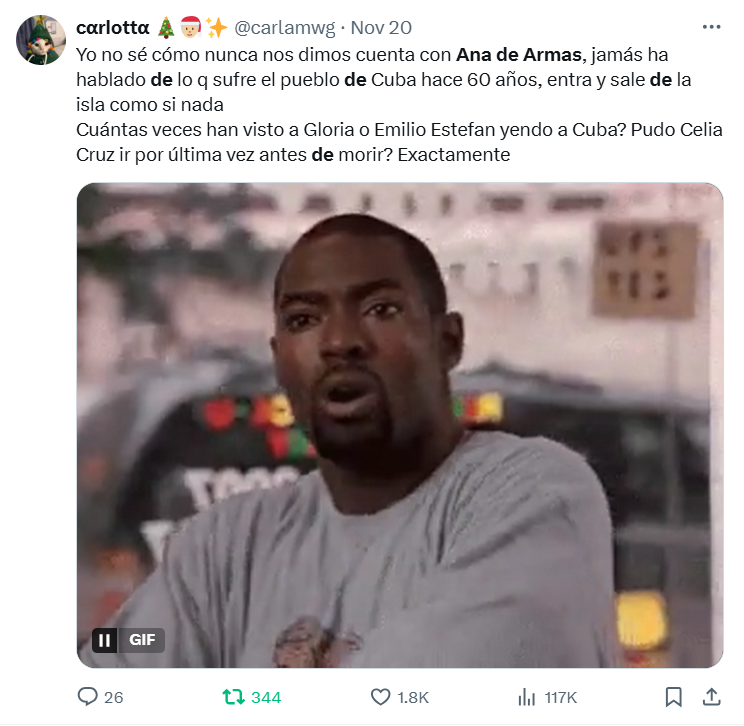Open the three-dot more options menu

coord(711,28)
